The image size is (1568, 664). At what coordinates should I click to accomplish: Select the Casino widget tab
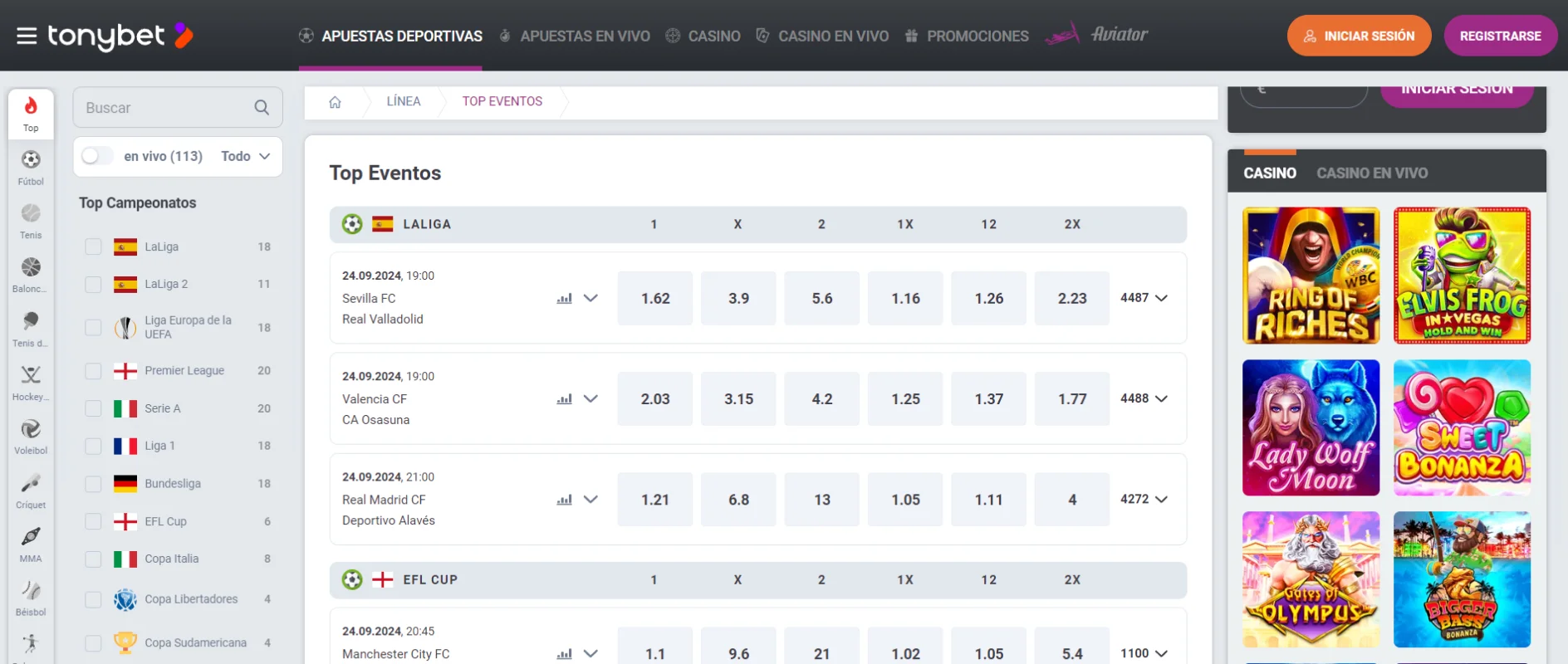1270,173
